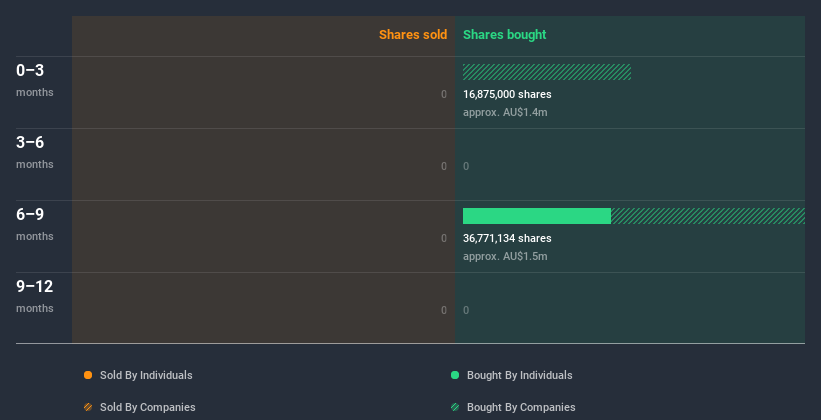Toggle Bought By Individuals legend item
The image size is (821, 420).
coord(512,375)
